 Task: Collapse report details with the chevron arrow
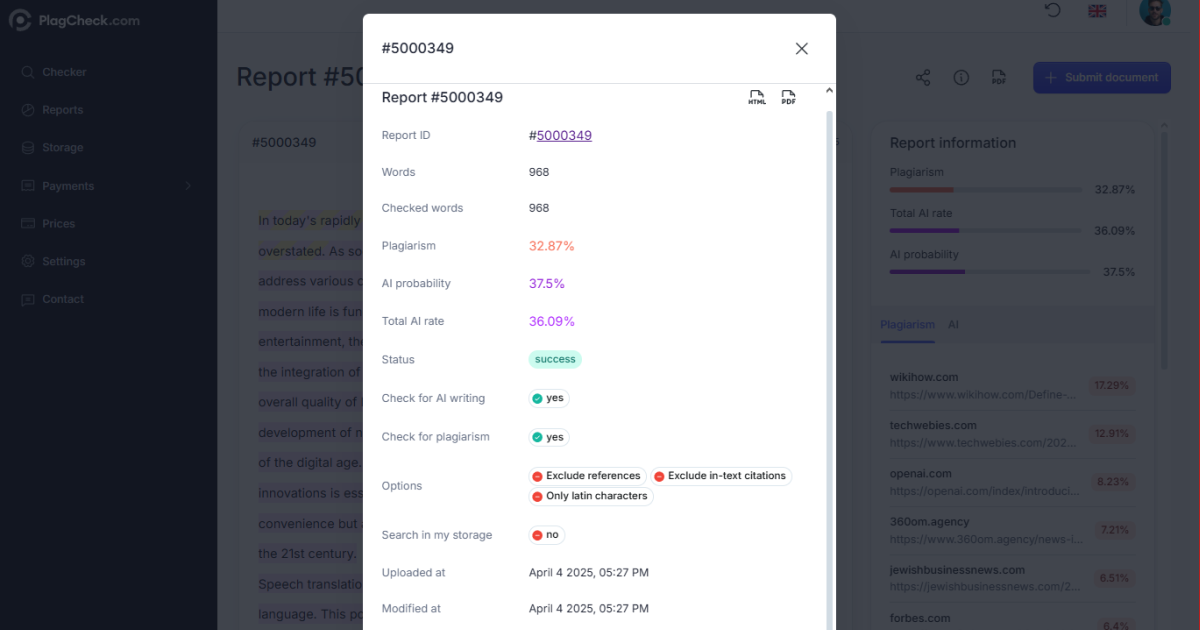[828, 90]
